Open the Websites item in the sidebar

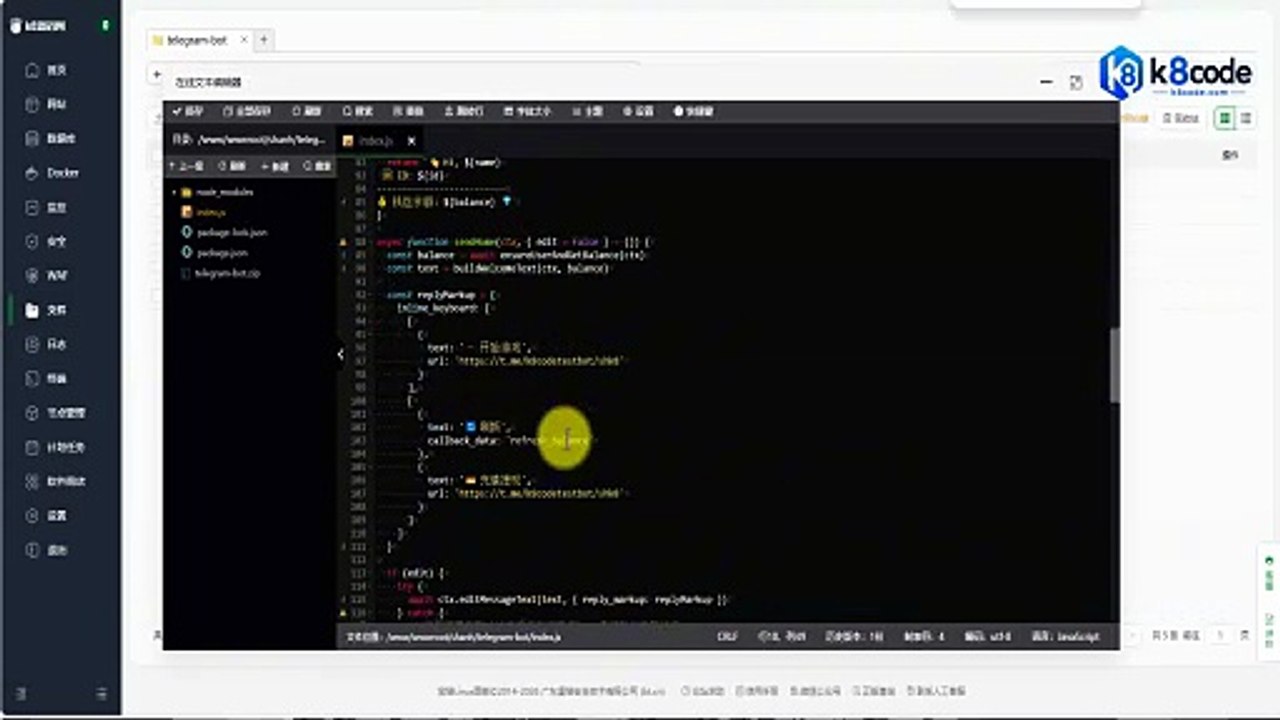pyautogui.click(x=46, y=104)
